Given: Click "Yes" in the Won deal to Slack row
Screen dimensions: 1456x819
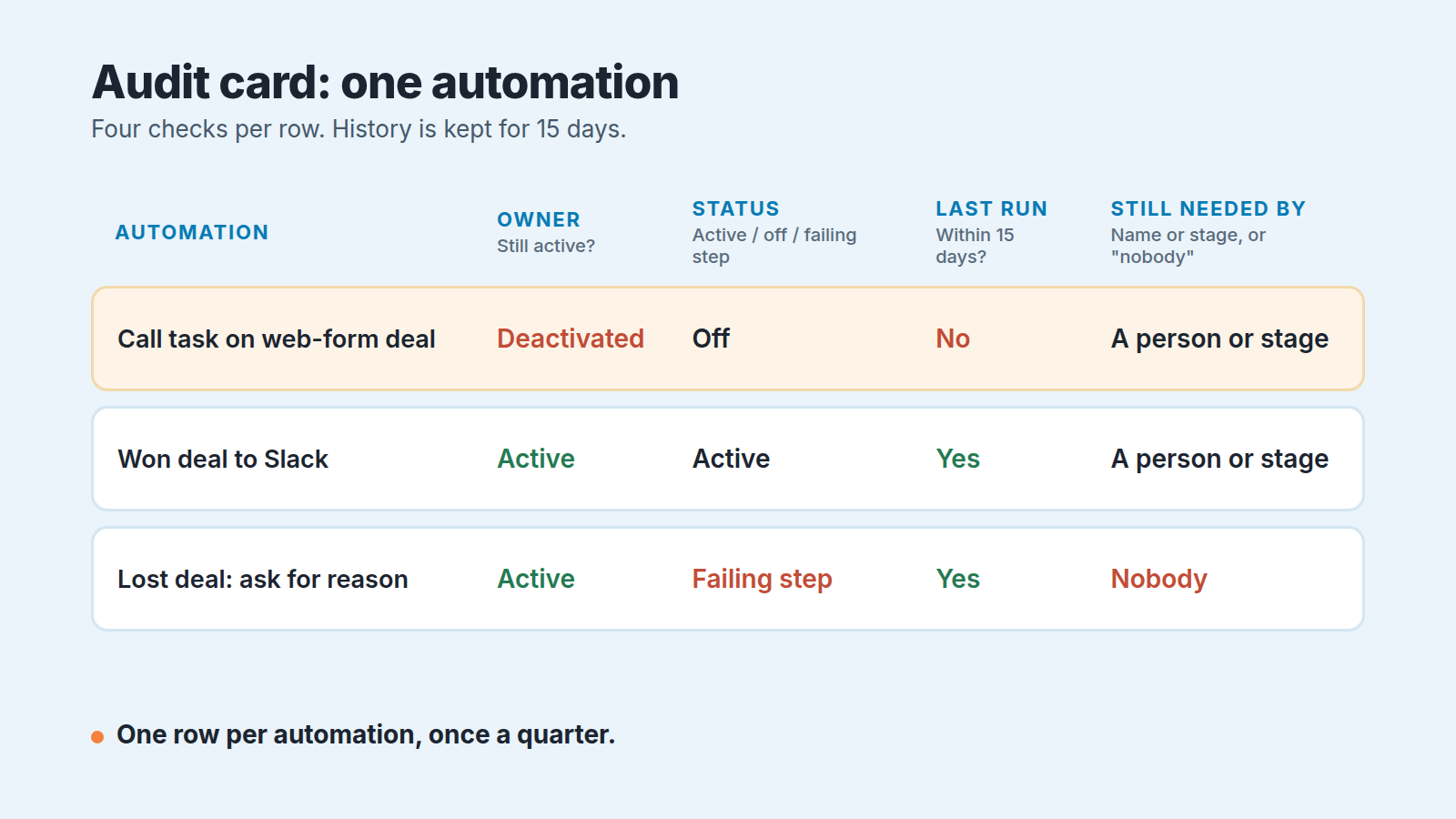Looking at the screenshot, I should click(x=958, y=459).
